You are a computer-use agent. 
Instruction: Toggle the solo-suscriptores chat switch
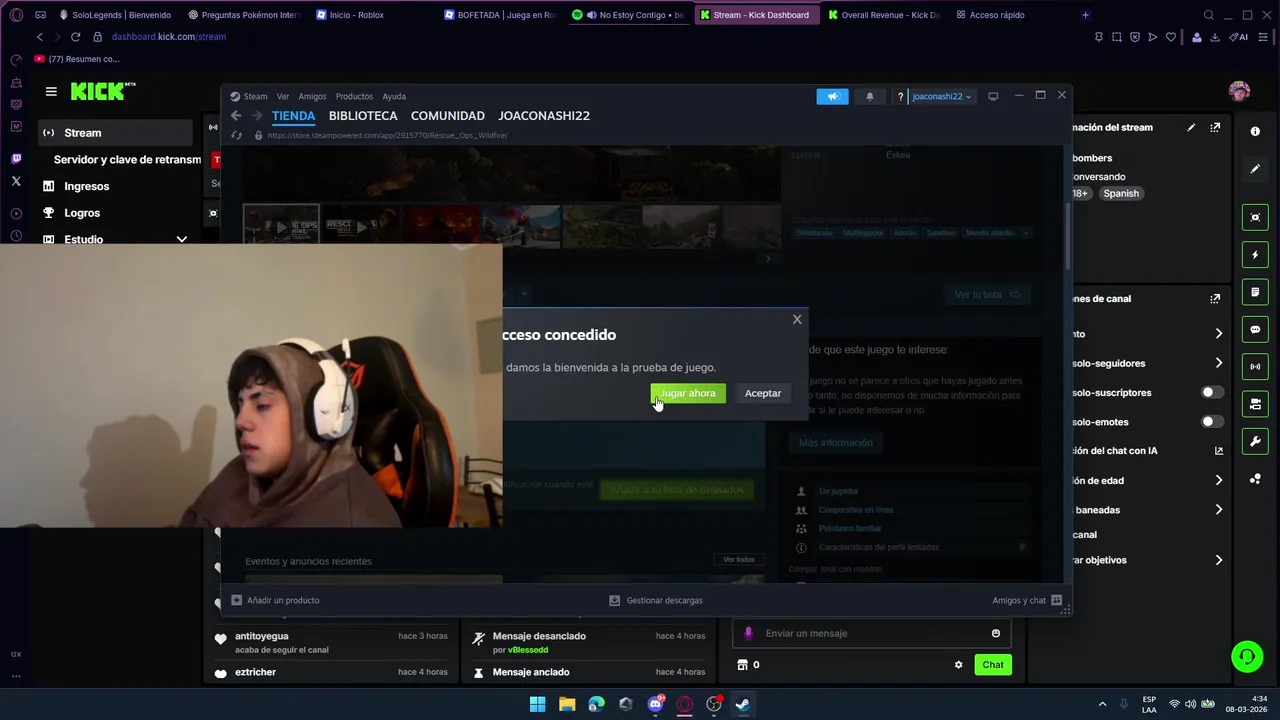1212,393
